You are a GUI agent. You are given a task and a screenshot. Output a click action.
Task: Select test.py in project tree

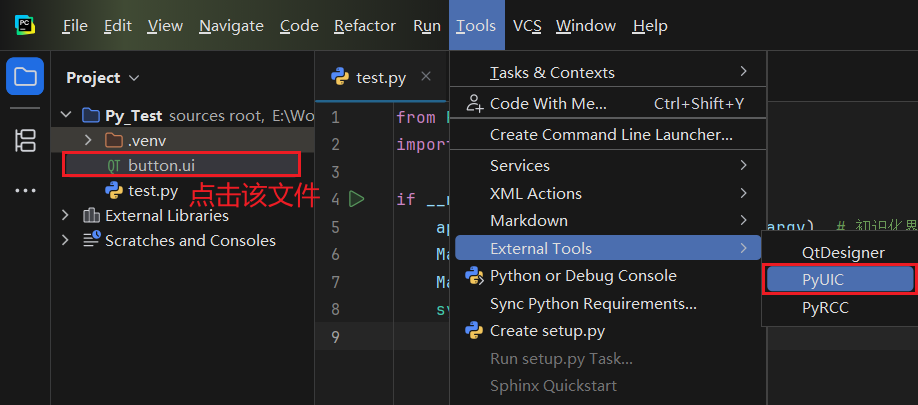pyautogui.click(x=182, y=191)
